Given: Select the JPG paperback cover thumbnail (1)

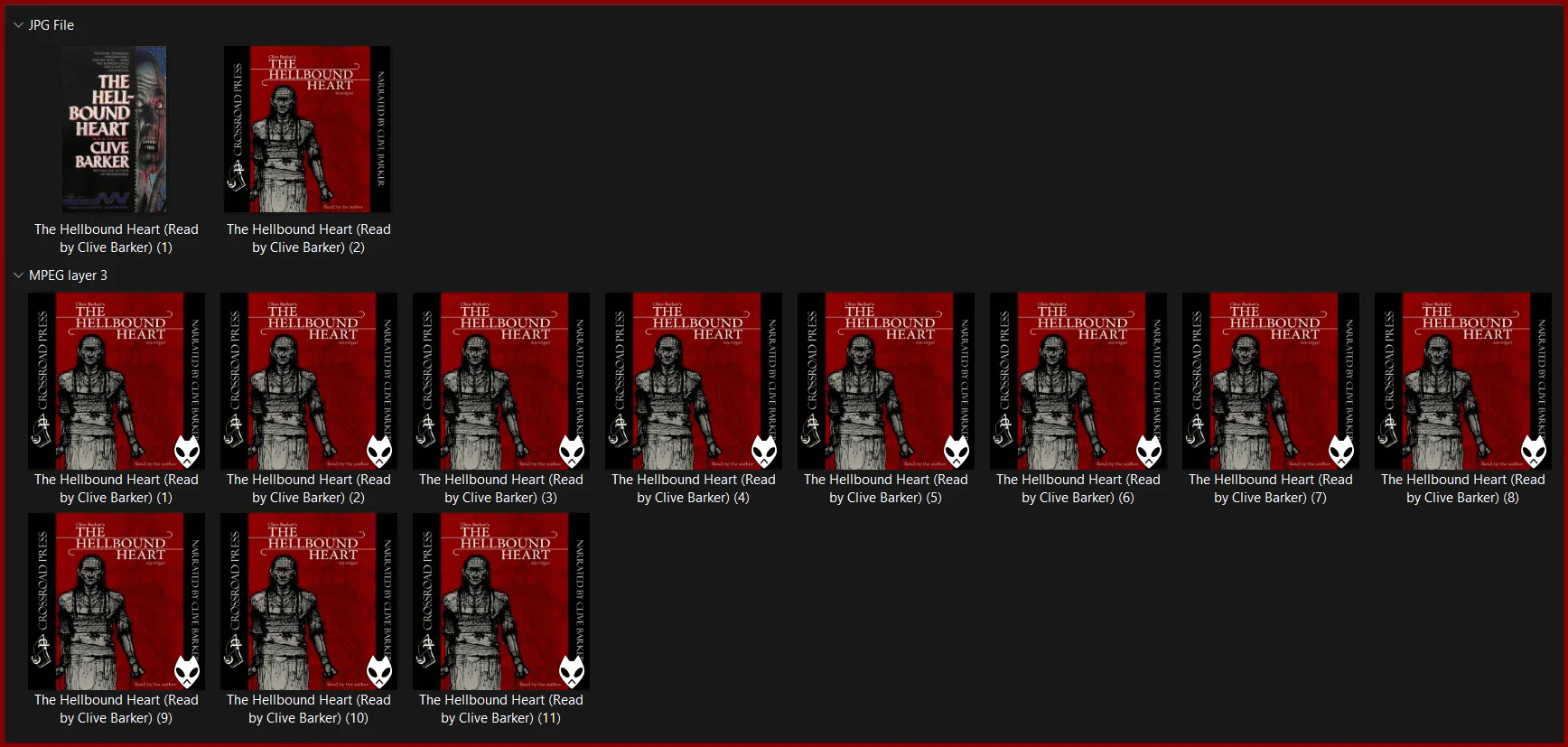Looking at the screenshot, I should [x=115, y=129].
